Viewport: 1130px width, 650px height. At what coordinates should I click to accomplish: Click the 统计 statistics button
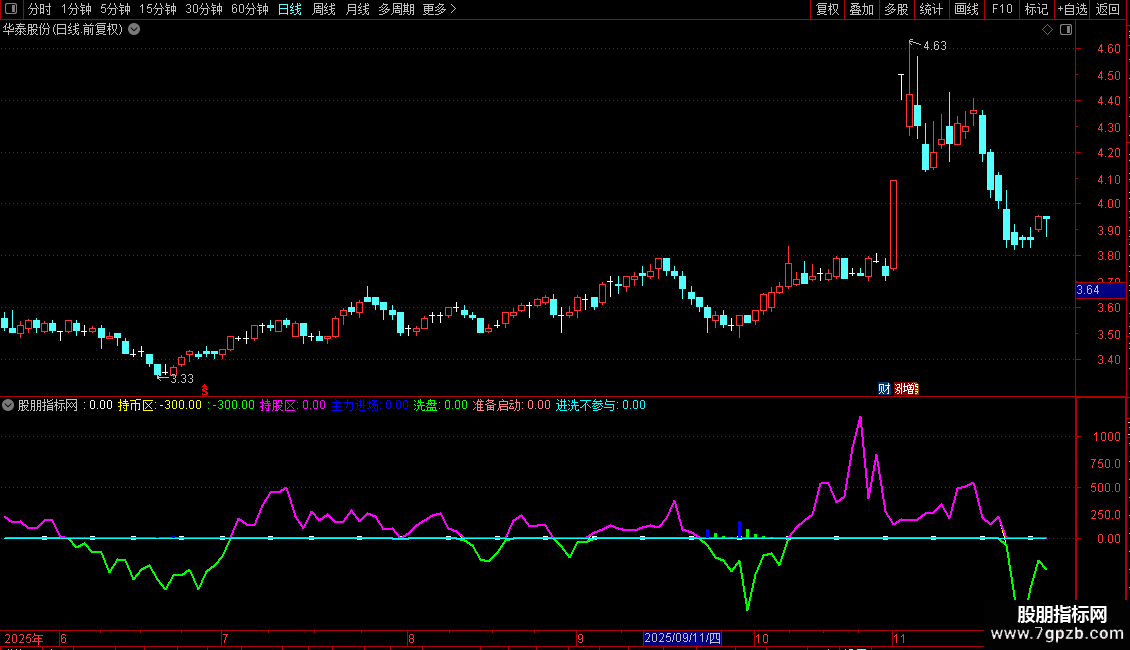coord(931,9)
